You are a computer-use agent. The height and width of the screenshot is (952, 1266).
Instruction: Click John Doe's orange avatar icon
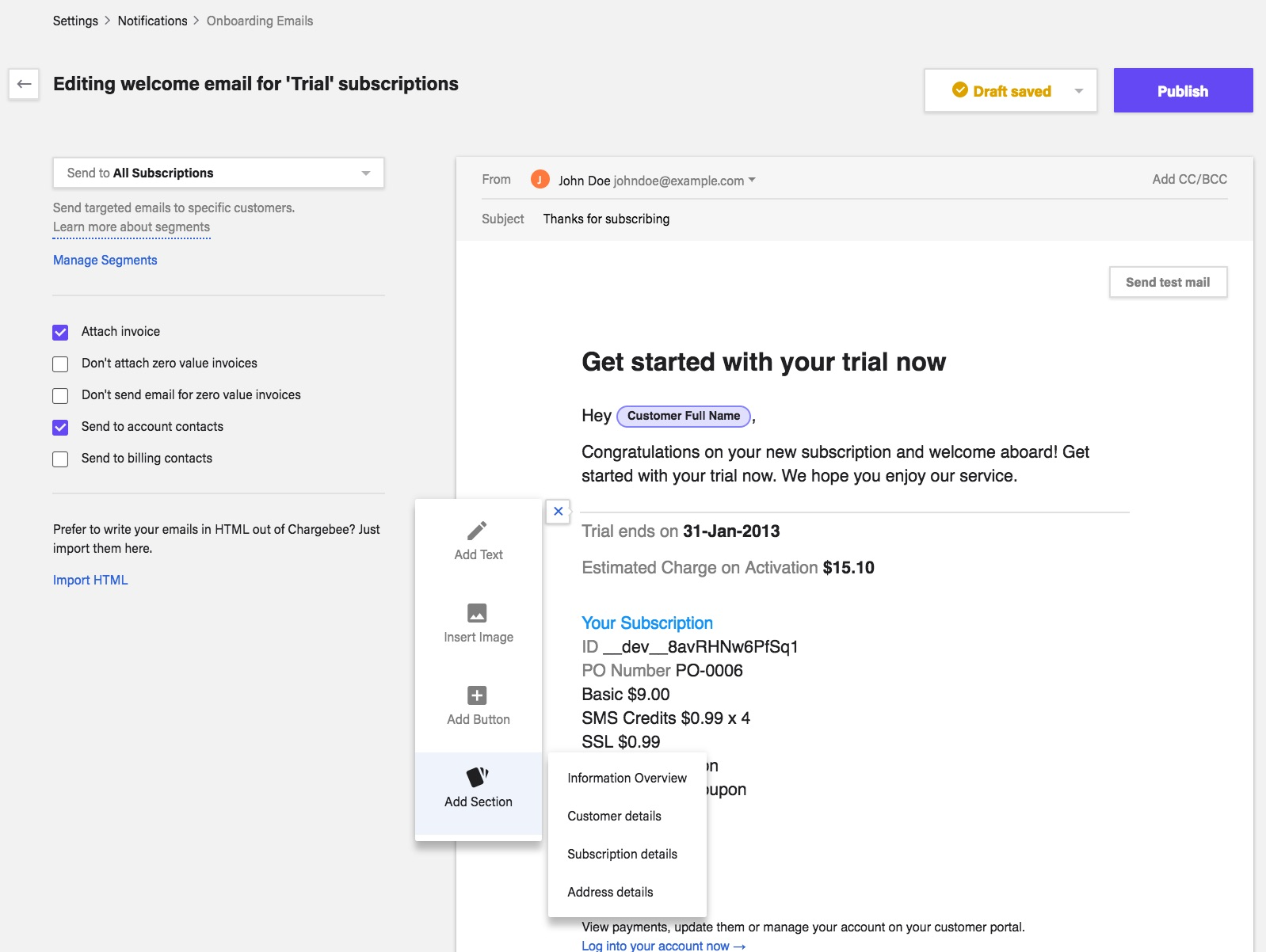(x=540, y=180)
